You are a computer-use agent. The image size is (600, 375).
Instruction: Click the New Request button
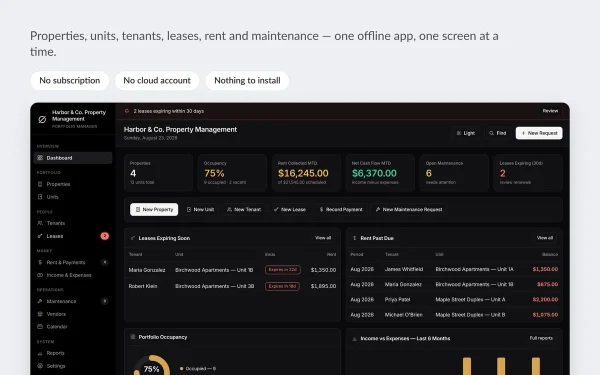539,133
